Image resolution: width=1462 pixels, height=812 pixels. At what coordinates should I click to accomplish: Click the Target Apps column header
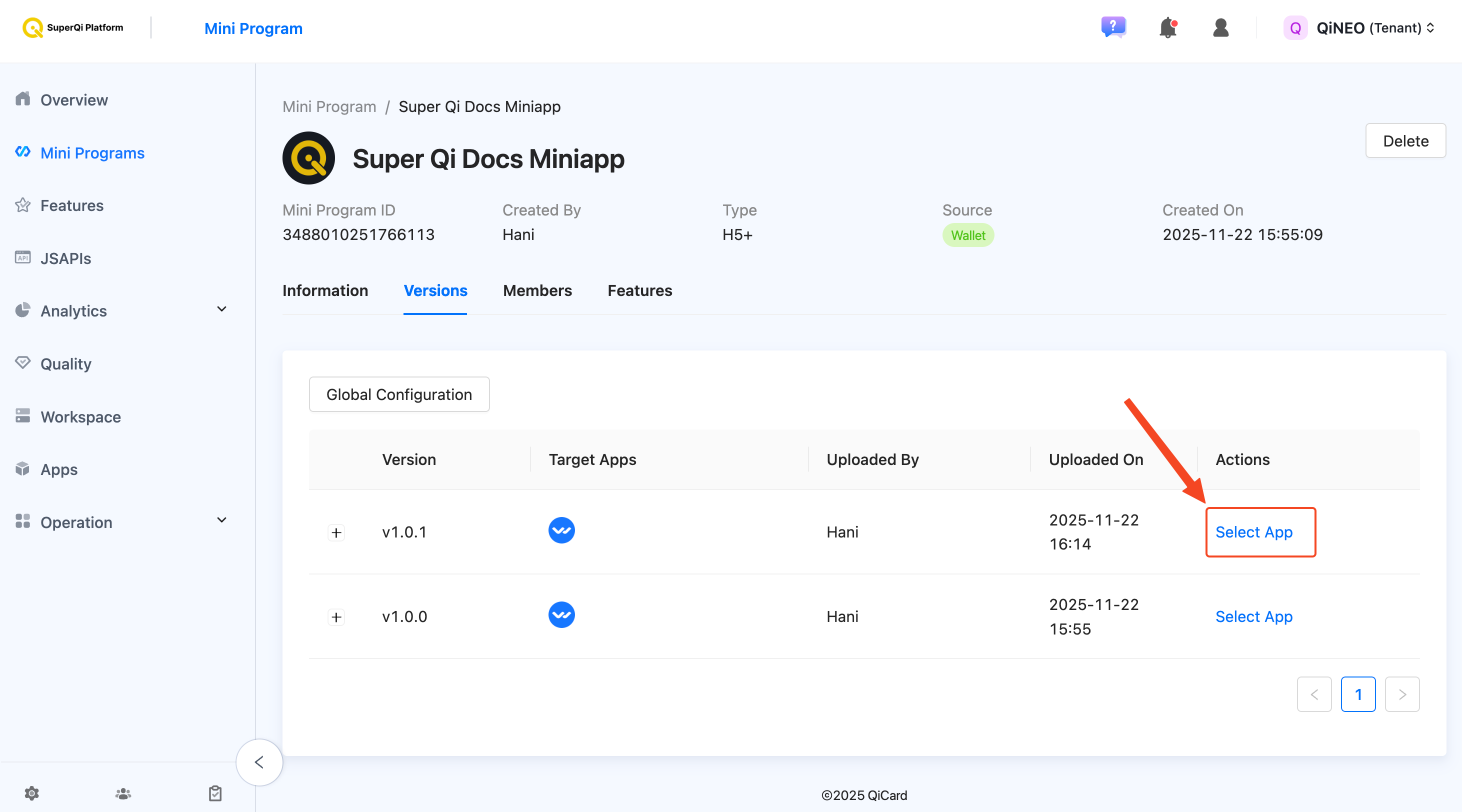coord(592,459)
